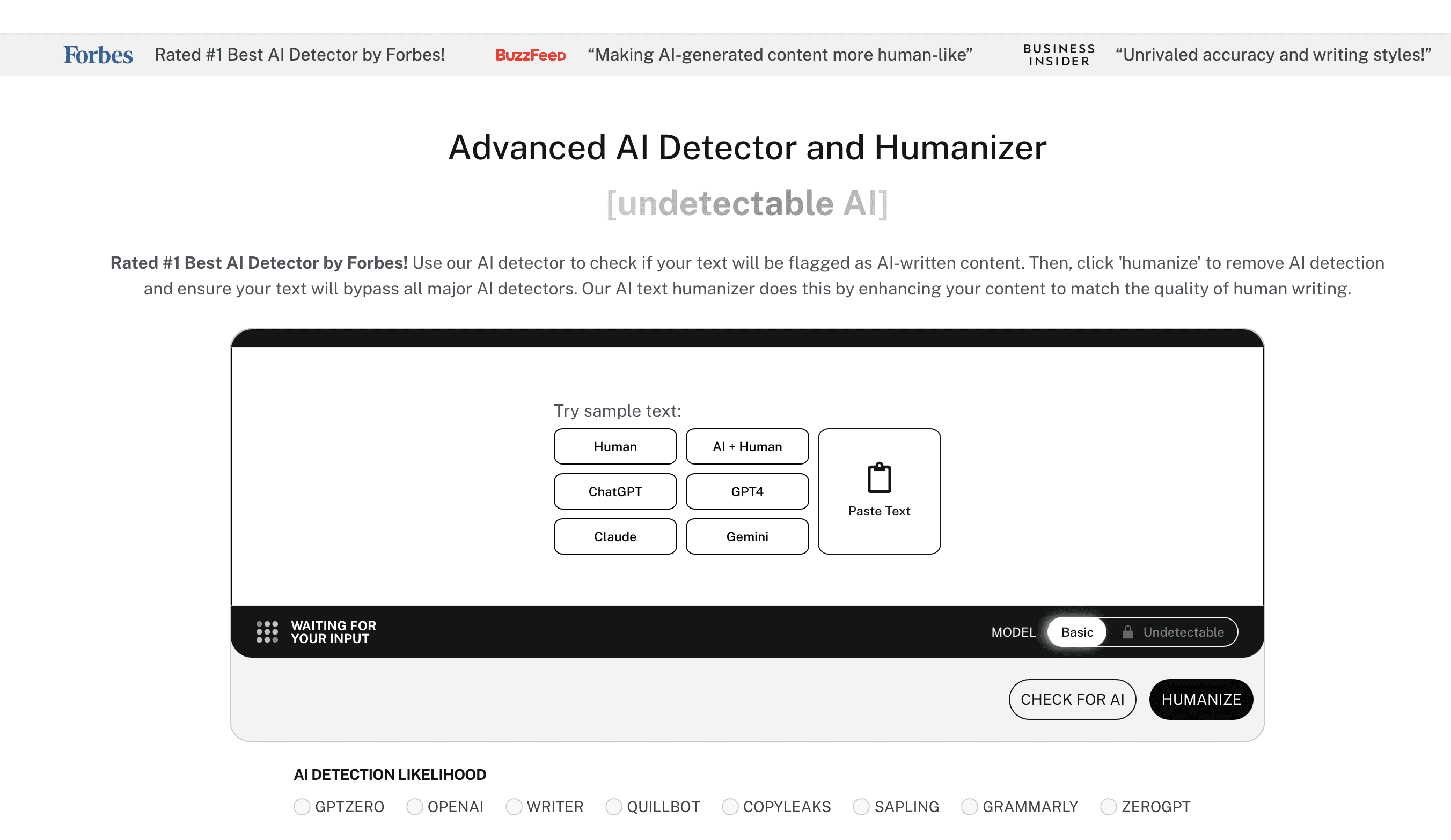This screenshot has width=1451, height=840.
Task: Try the ChatGPT sample text
Action: point(615,491)
